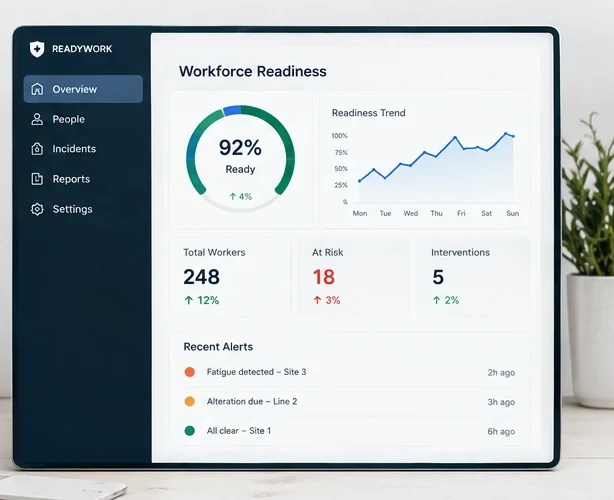Click the READYWORK brand name

[x=82, y=49]
